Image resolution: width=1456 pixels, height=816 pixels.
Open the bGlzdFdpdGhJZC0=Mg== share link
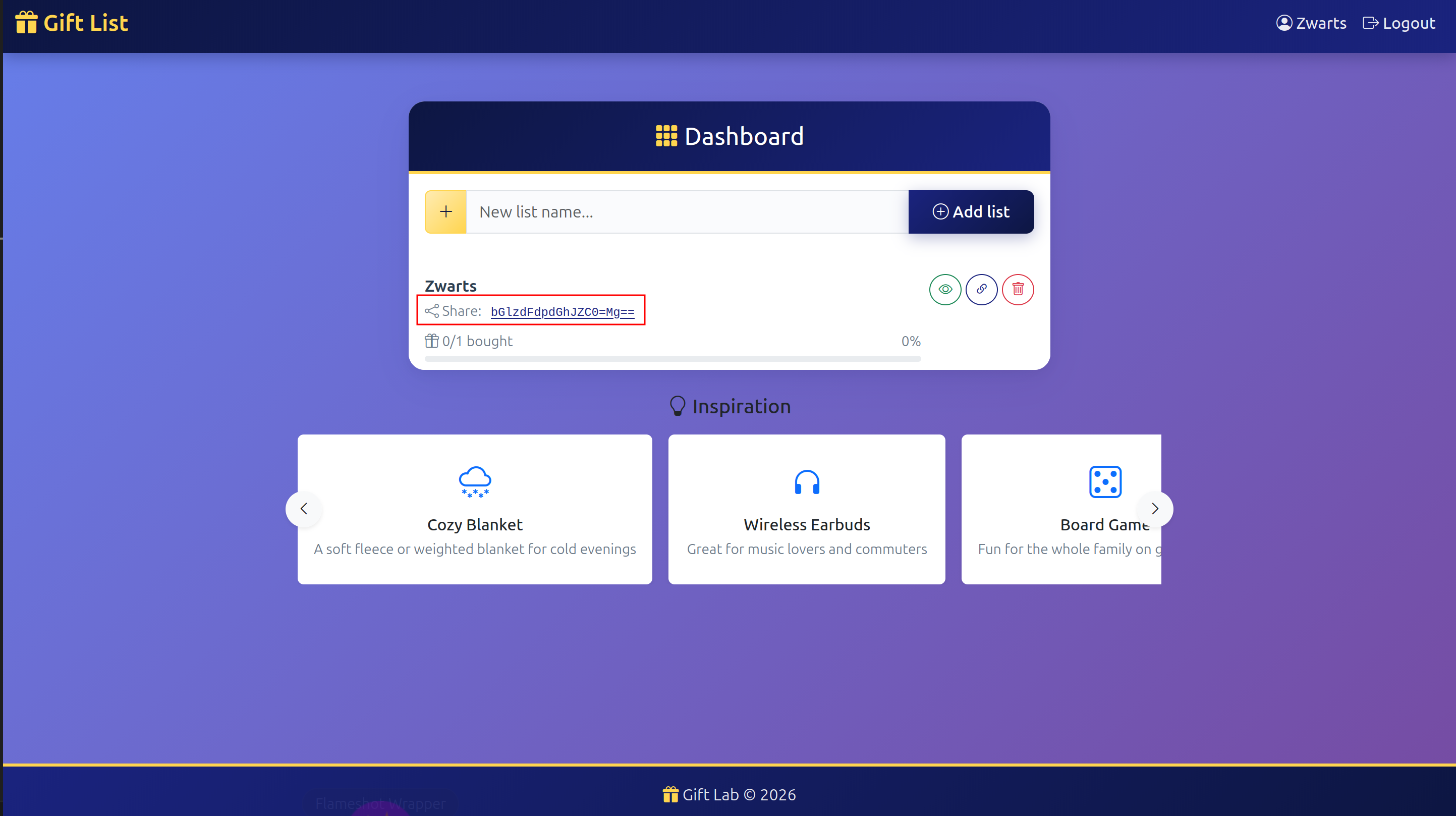pyautogui.click(x=563, y=311)
